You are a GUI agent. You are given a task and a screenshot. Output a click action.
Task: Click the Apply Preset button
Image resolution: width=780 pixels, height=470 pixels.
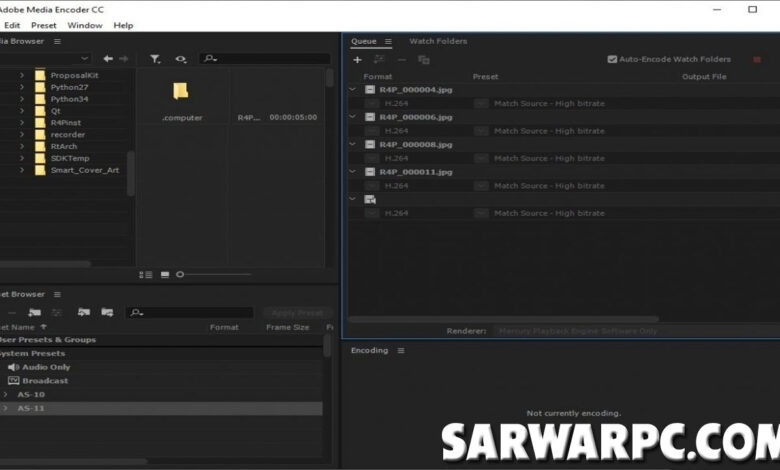pos(297,313)
